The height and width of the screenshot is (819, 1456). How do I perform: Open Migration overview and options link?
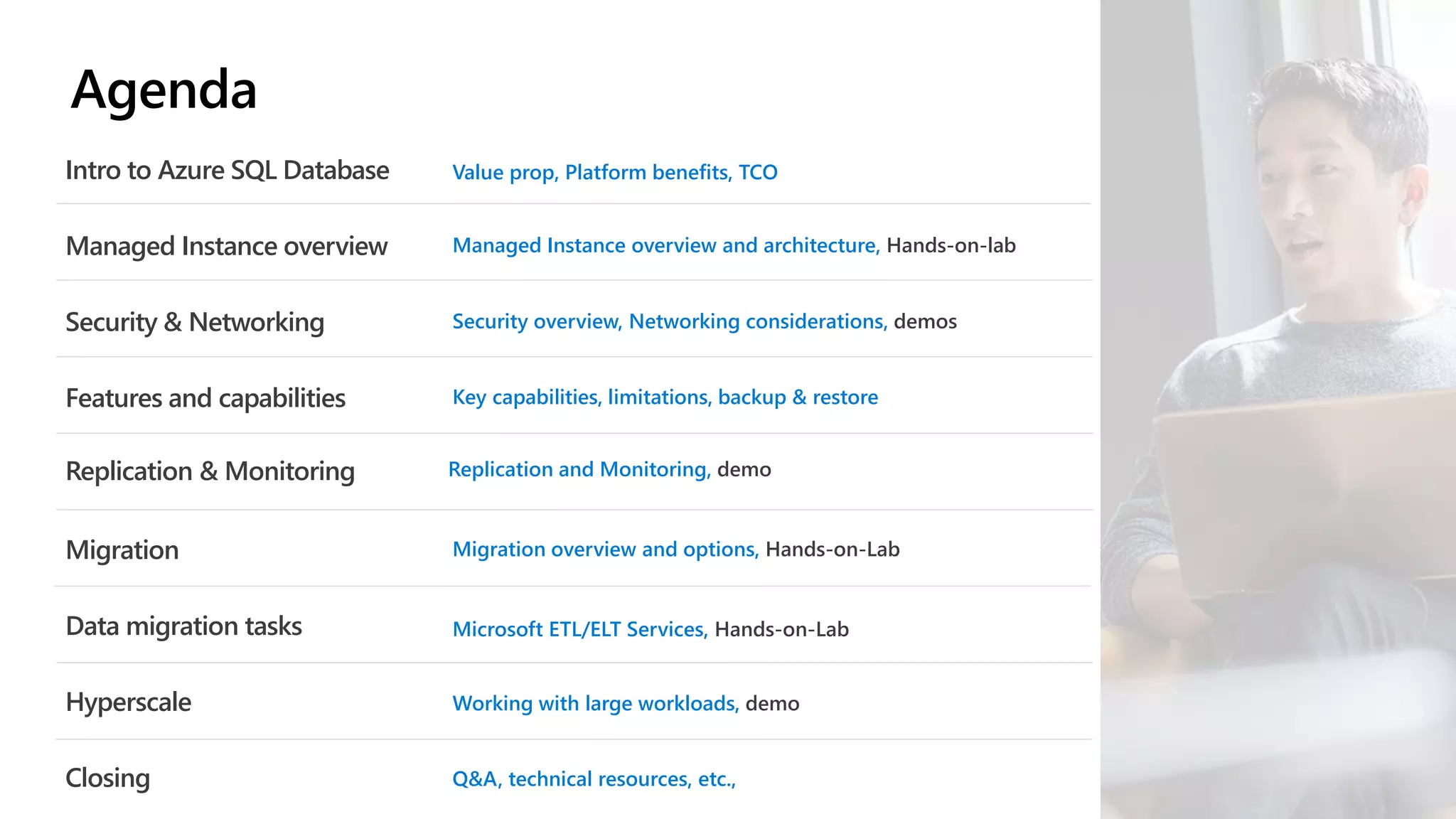pos(606,549)
